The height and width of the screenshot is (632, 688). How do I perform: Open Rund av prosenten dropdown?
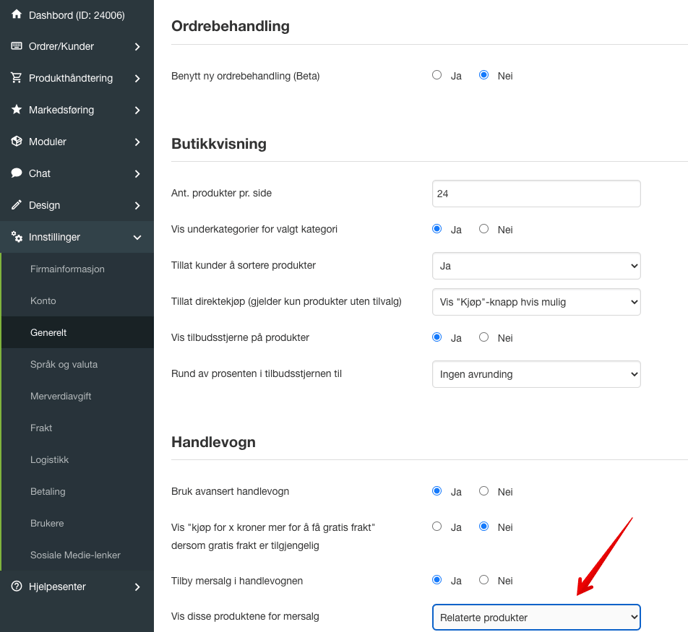click(536, 374)
